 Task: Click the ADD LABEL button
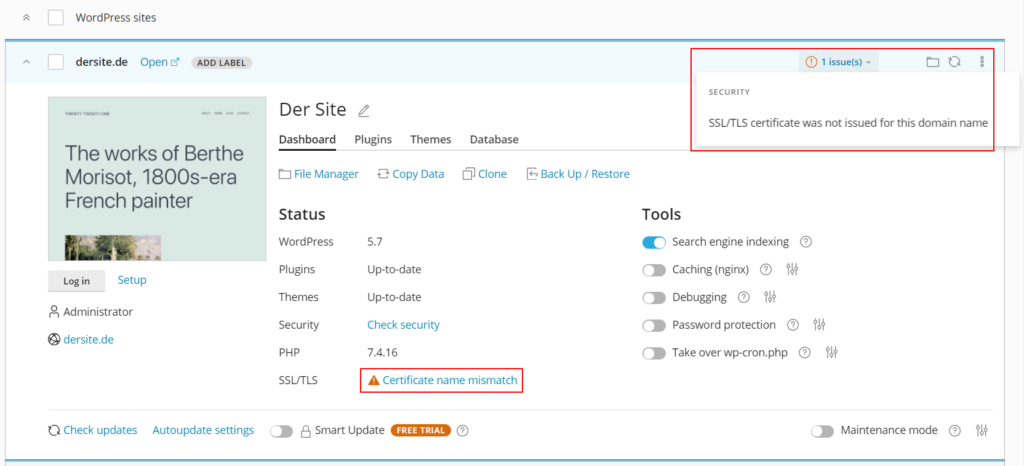click(221, 63)
